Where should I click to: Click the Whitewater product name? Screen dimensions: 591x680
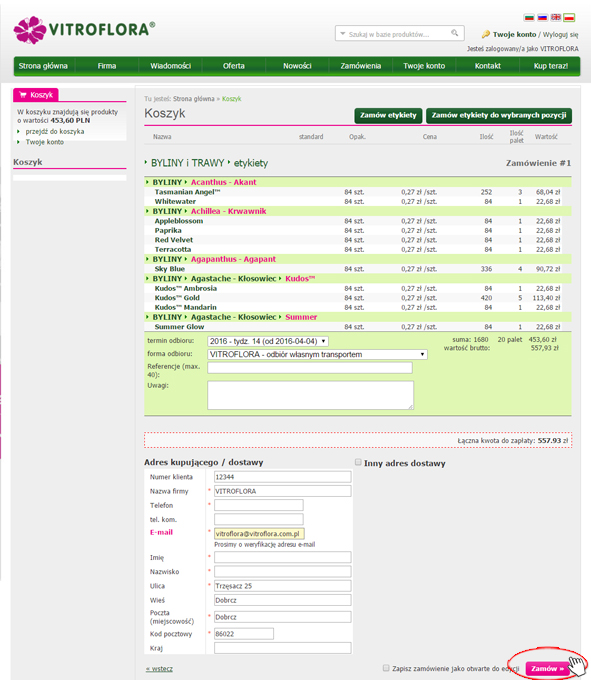click(x=175, y=202)
